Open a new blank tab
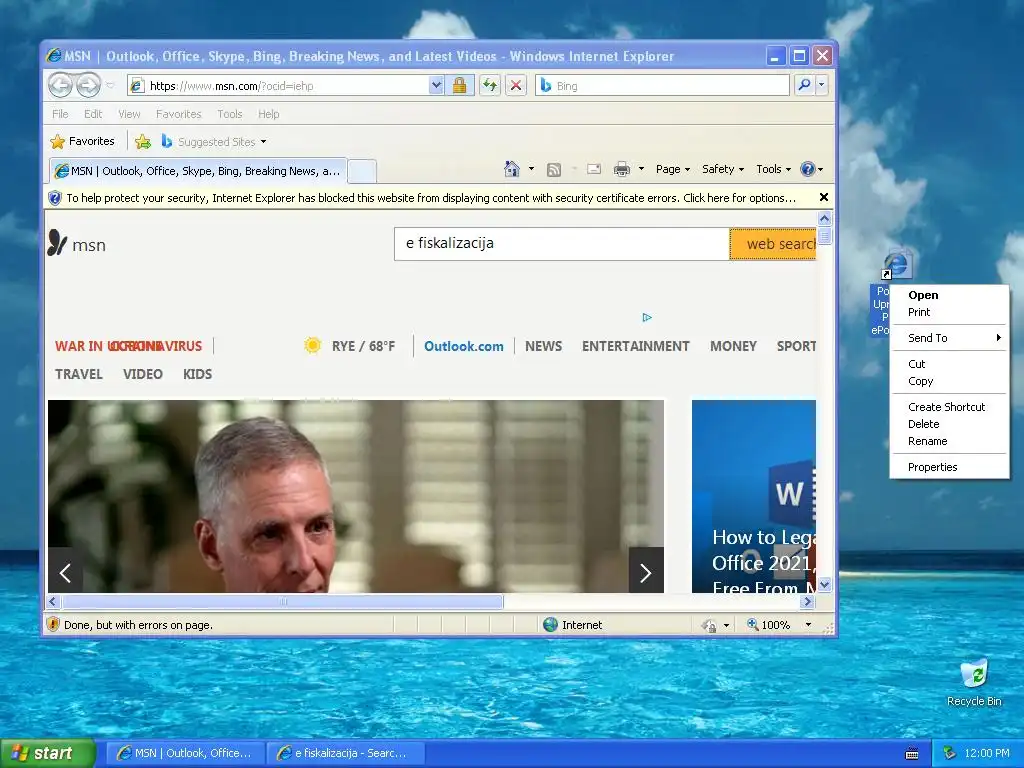 coord(362,172)
